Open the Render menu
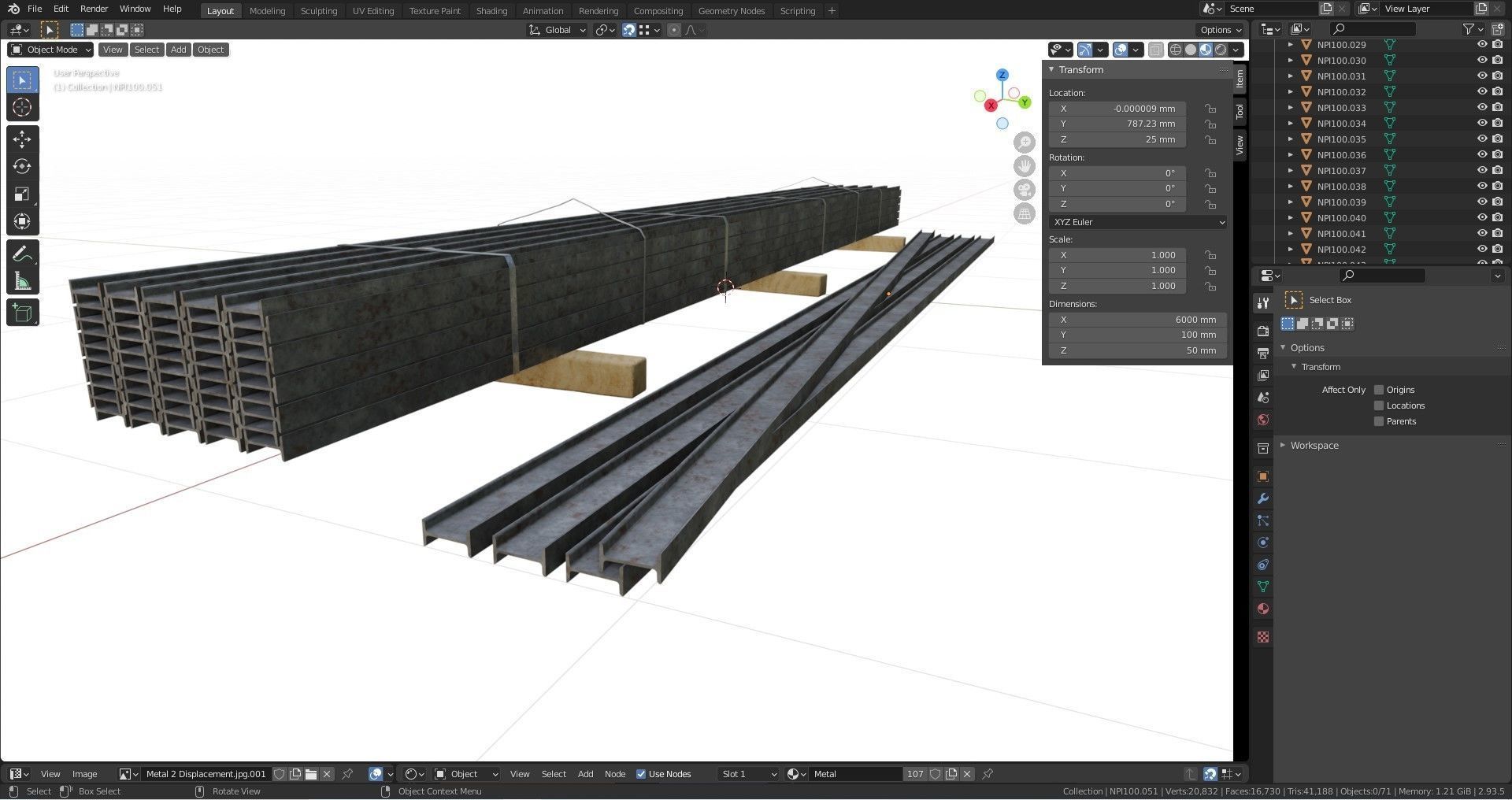This screenshot has height=800, width=1512. tap(94, 9)
